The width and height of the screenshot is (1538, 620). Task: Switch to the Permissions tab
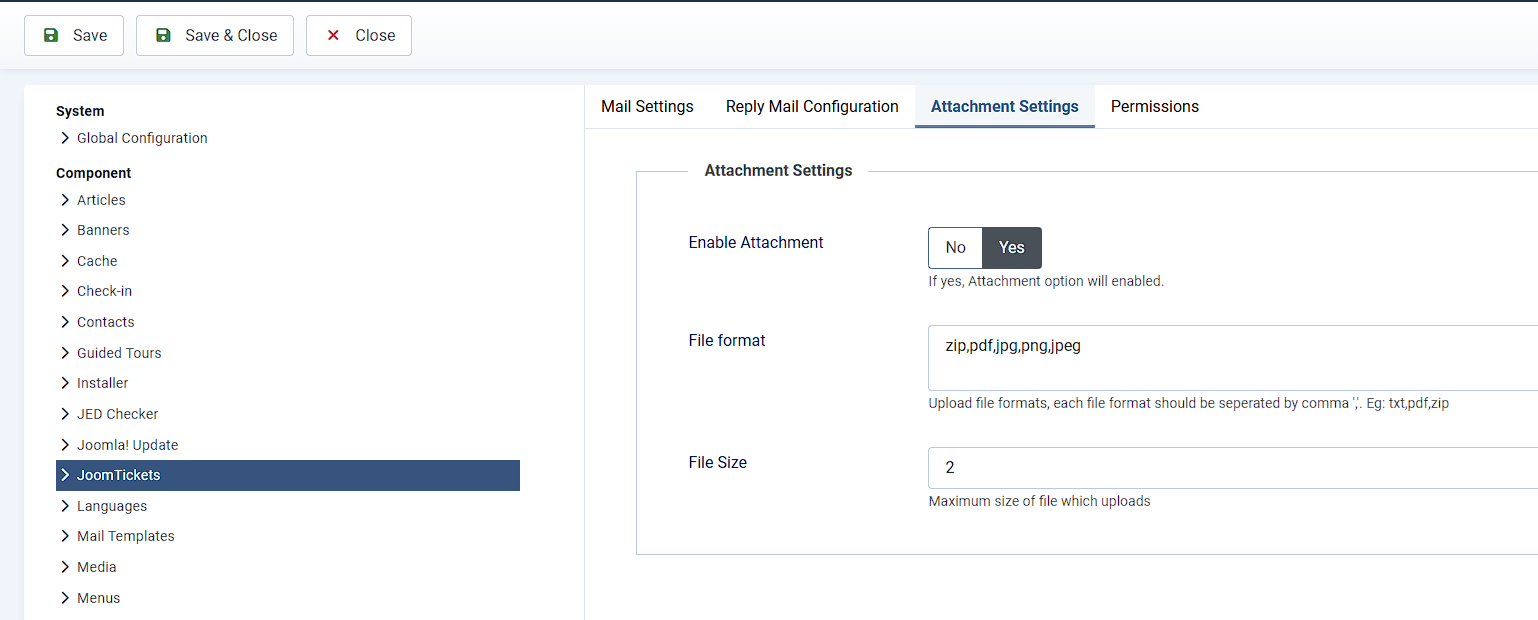coord(1155,106)
